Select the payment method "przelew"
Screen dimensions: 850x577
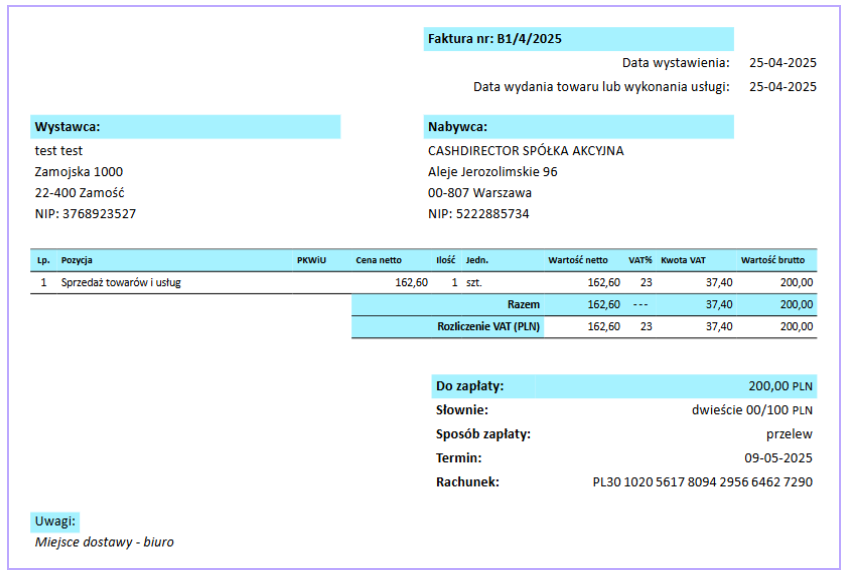coord(789,434)
